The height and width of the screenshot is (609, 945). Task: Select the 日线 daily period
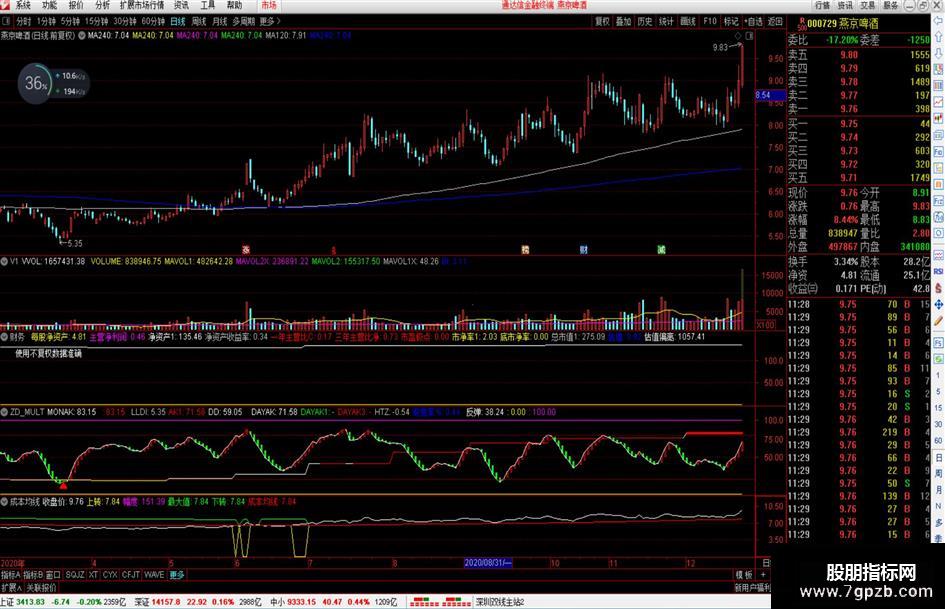pos(178,22)
